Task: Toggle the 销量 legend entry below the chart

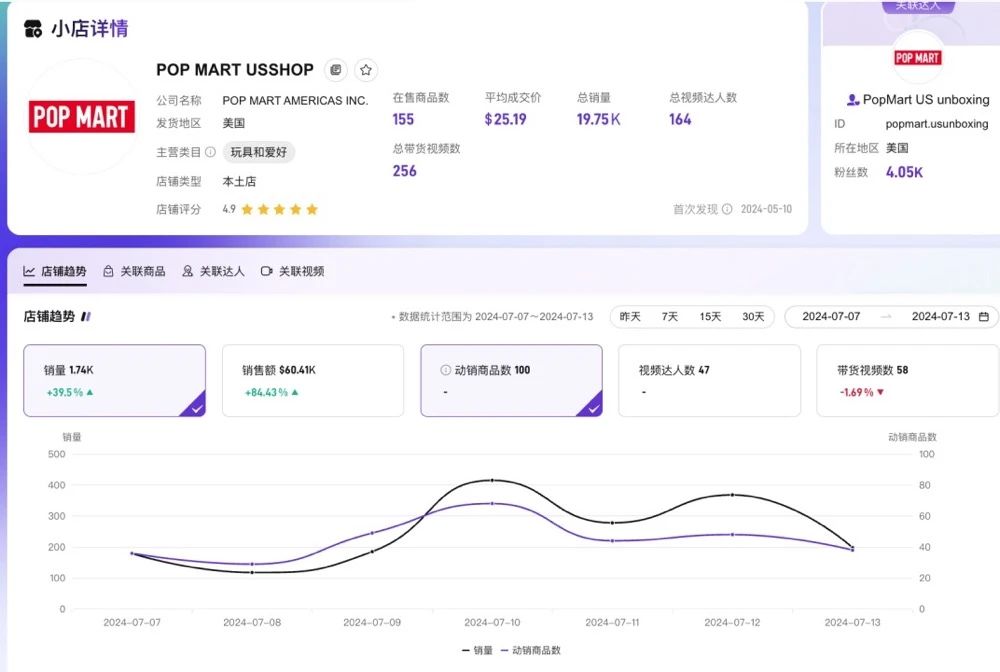Action: click(x=477, y=650)
